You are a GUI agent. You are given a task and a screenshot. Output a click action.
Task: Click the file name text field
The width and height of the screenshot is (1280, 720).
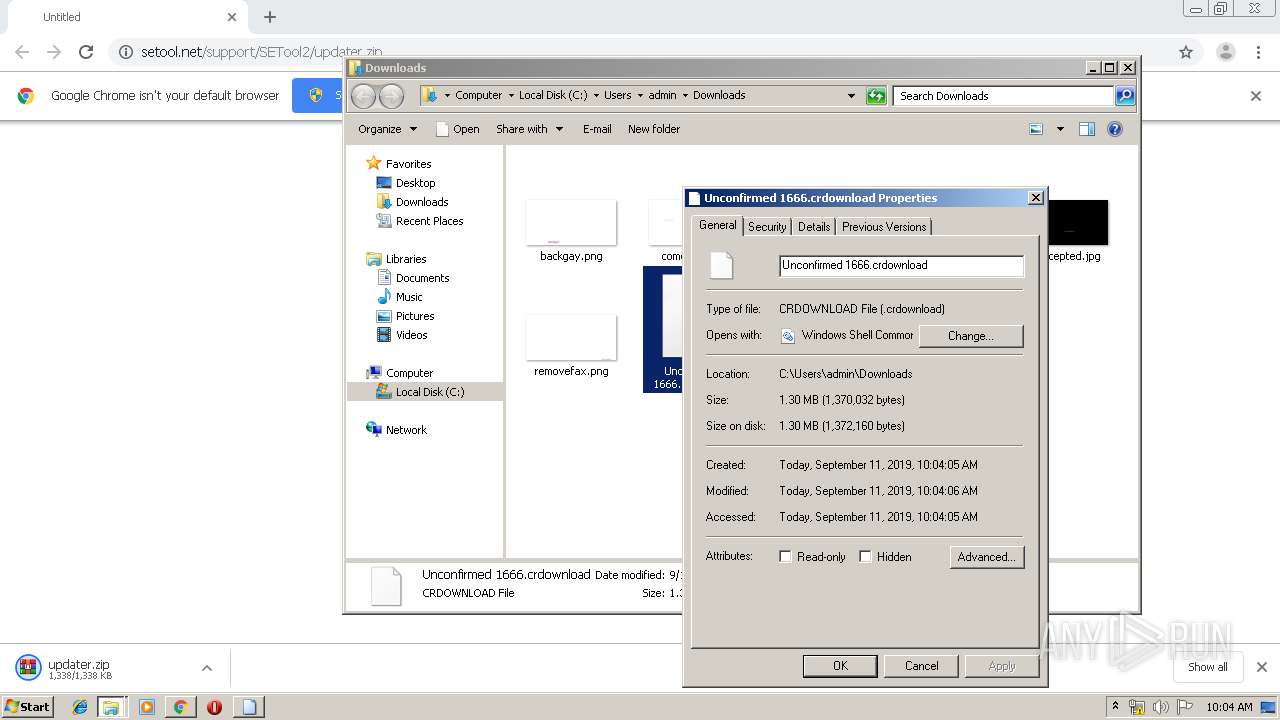901,265
